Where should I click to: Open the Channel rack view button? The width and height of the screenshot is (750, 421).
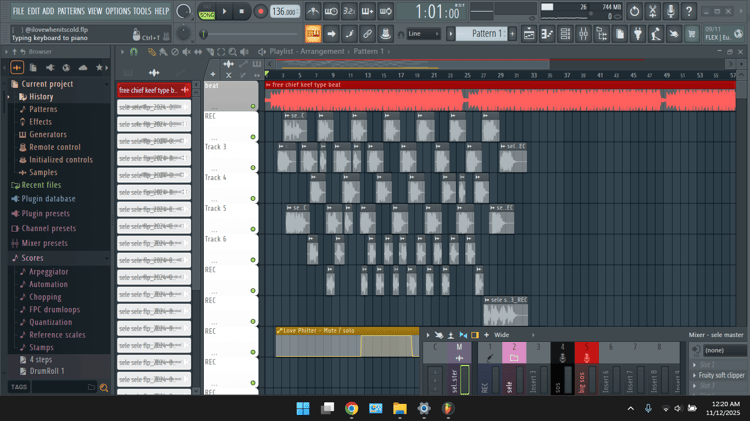pyautogui.click(x=565, y=34)
